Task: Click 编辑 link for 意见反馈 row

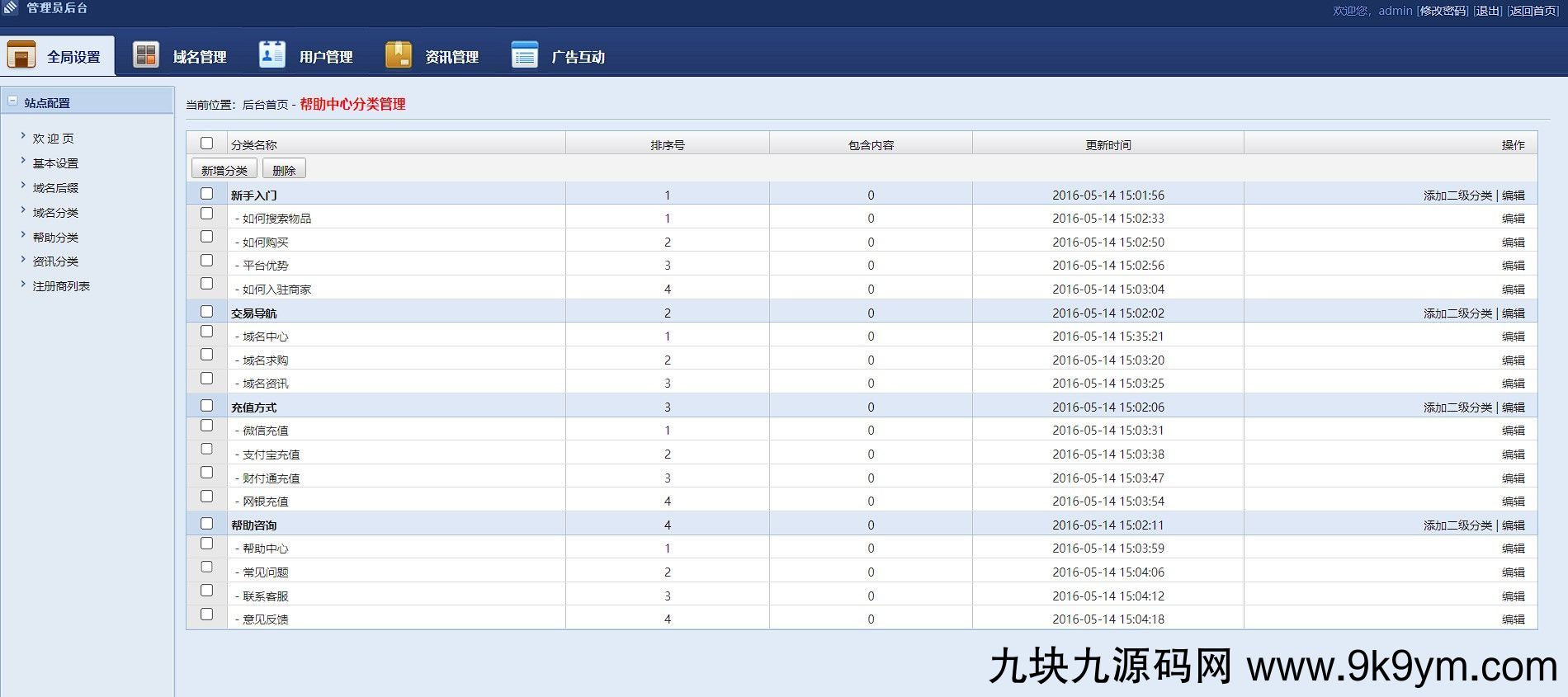Action: (x=1513, y=619)
